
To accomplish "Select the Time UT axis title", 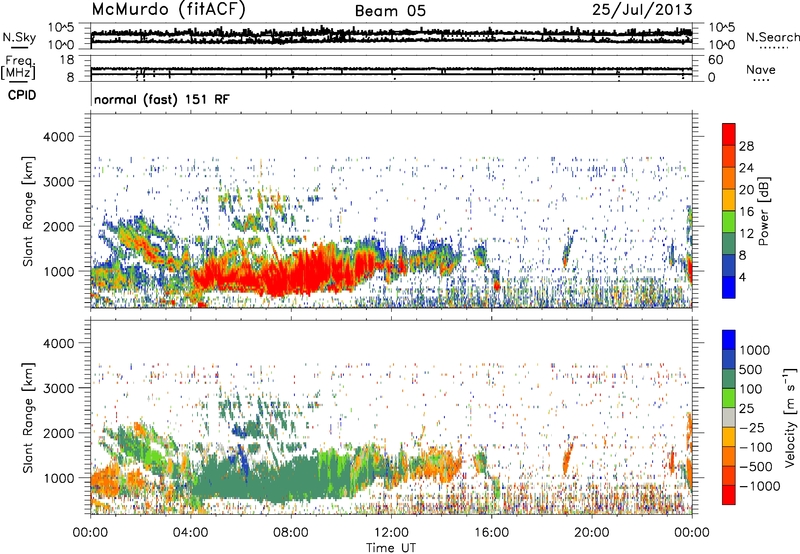I will coord(391,547).
